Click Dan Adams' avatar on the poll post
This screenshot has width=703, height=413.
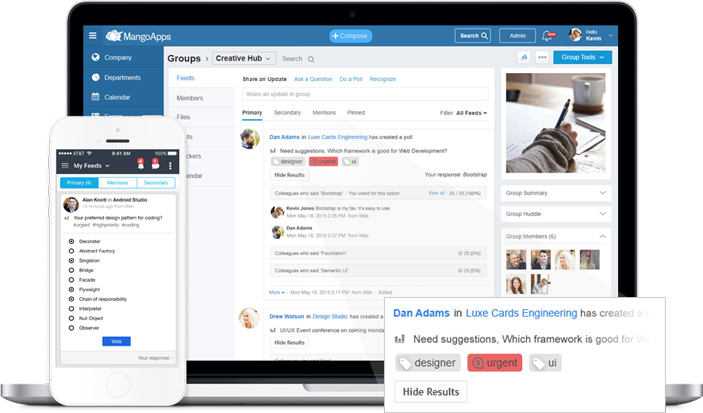pyautogui.click(x=250, y=139)
